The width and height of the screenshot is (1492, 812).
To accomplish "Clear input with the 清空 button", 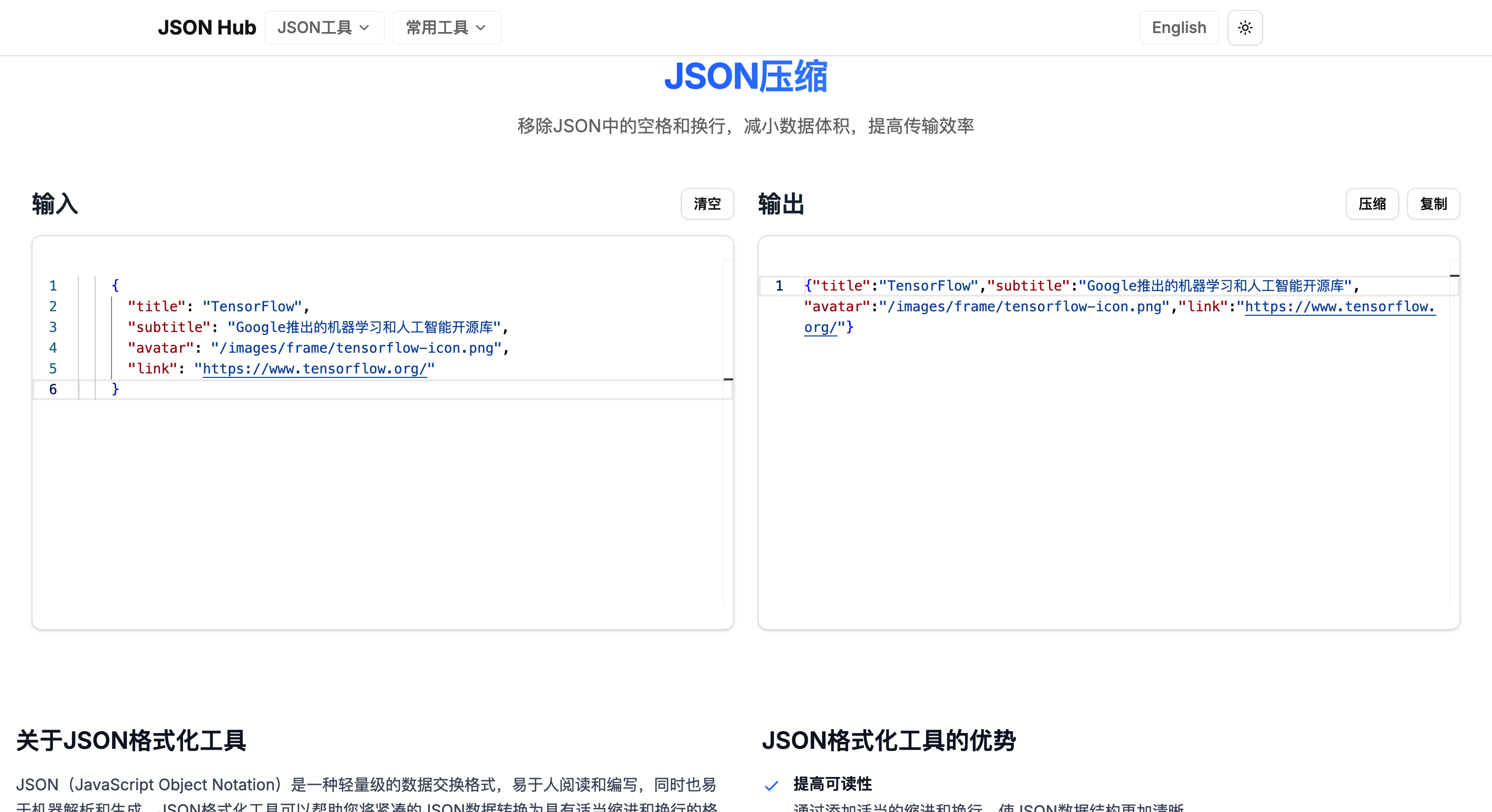I will (x=707, y=203).
